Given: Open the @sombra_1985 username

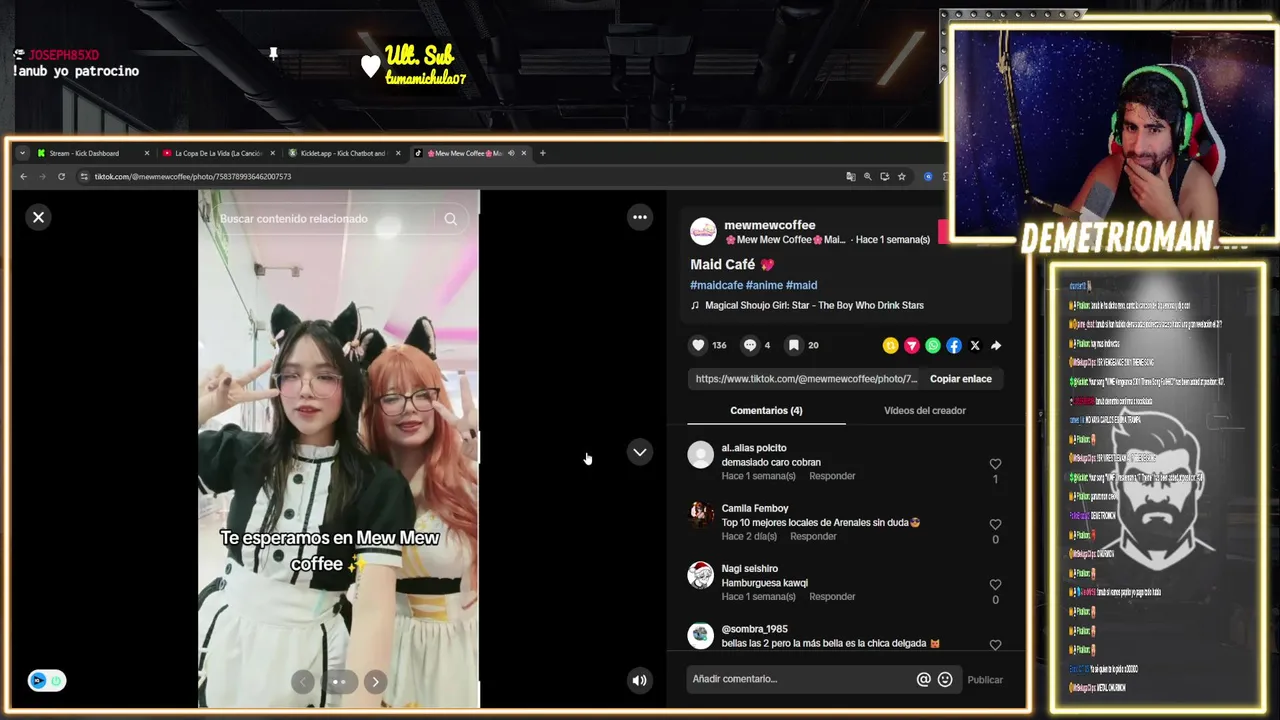Looking at the screenshot, I should [755, 629].
